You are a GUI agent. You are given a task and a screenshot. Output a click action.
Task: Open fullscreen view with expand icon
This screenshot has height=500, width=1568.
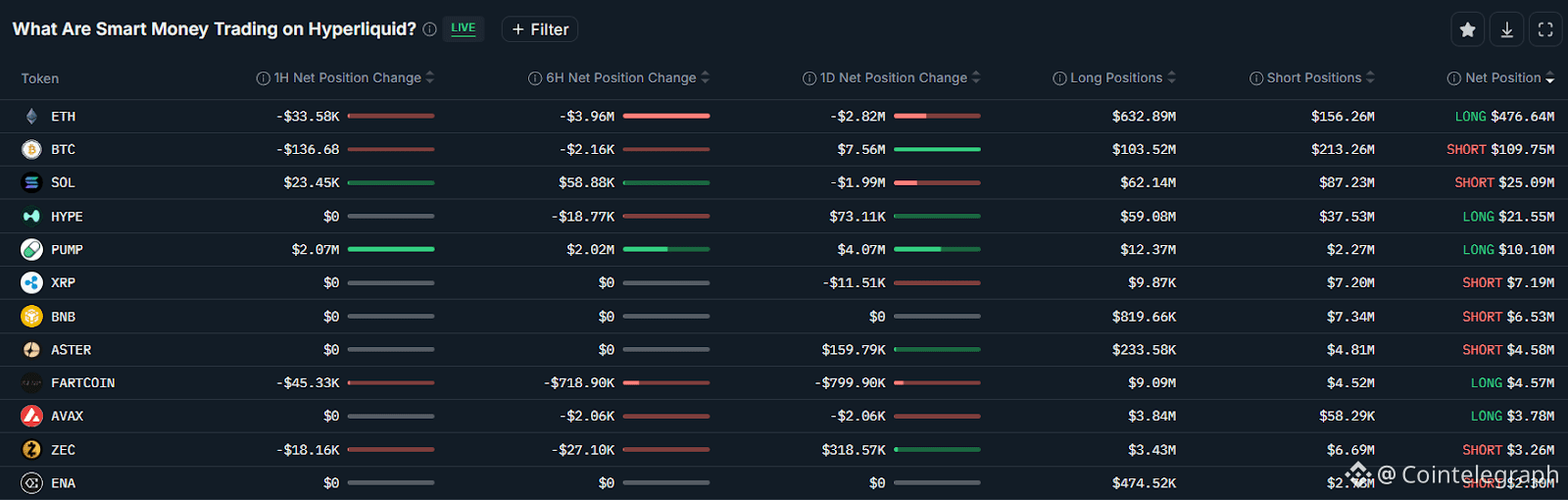click(x=1545, y=29)
